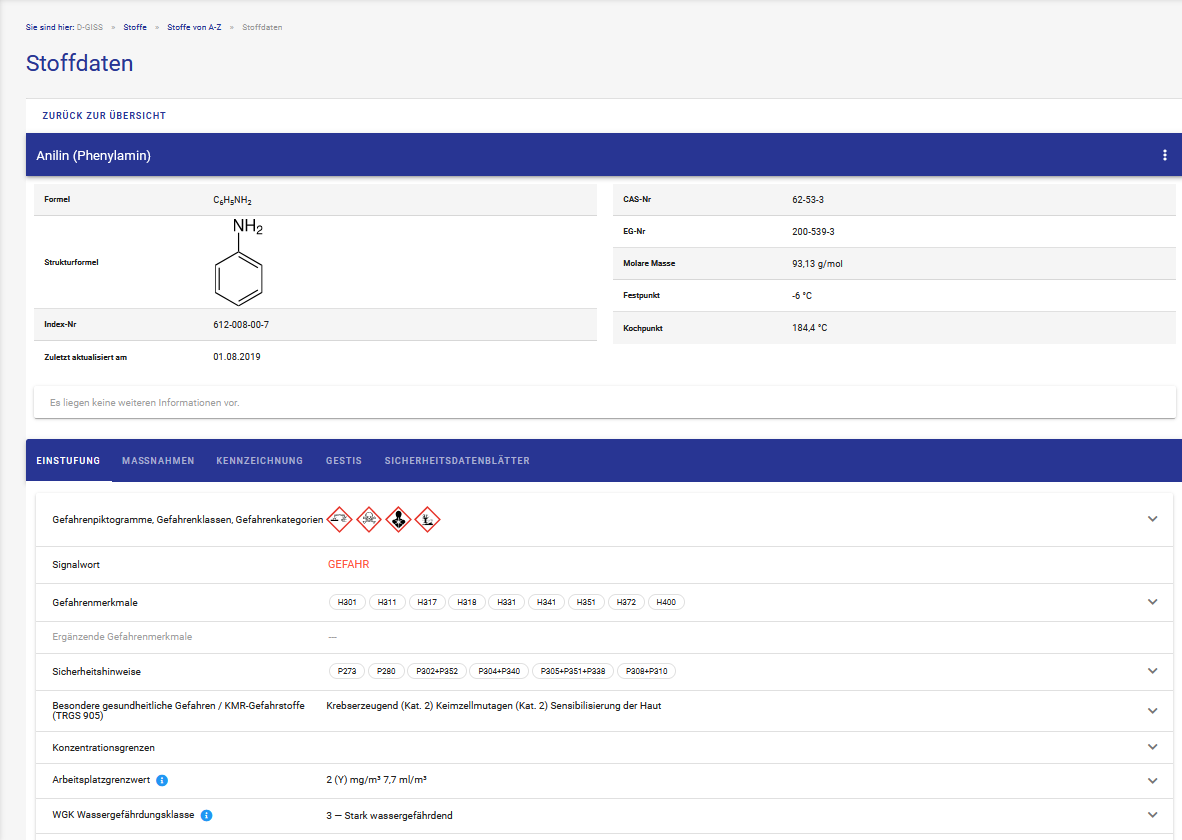Image resolution: width=1182 pixels, height=840 pixels.
Task: Open the Sicherheitsdatenblätter tab
Action: (x=457, y=461)
